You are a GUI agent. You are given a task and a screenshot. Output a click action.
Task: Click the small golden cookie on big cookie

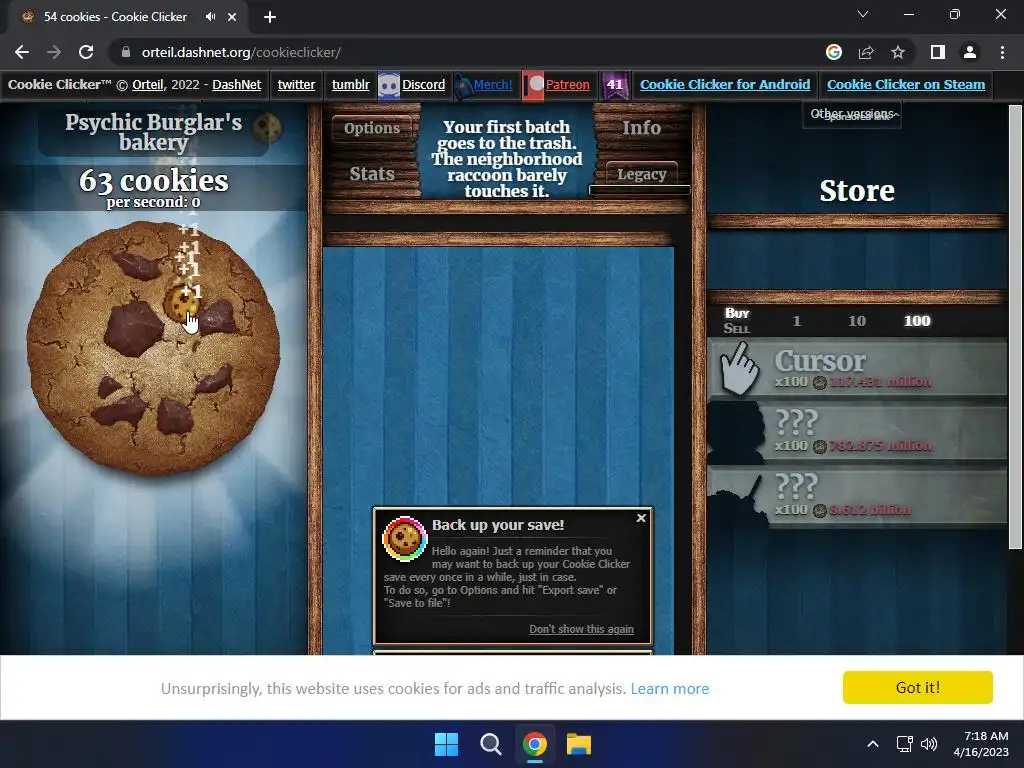click(x=180, y=302)
